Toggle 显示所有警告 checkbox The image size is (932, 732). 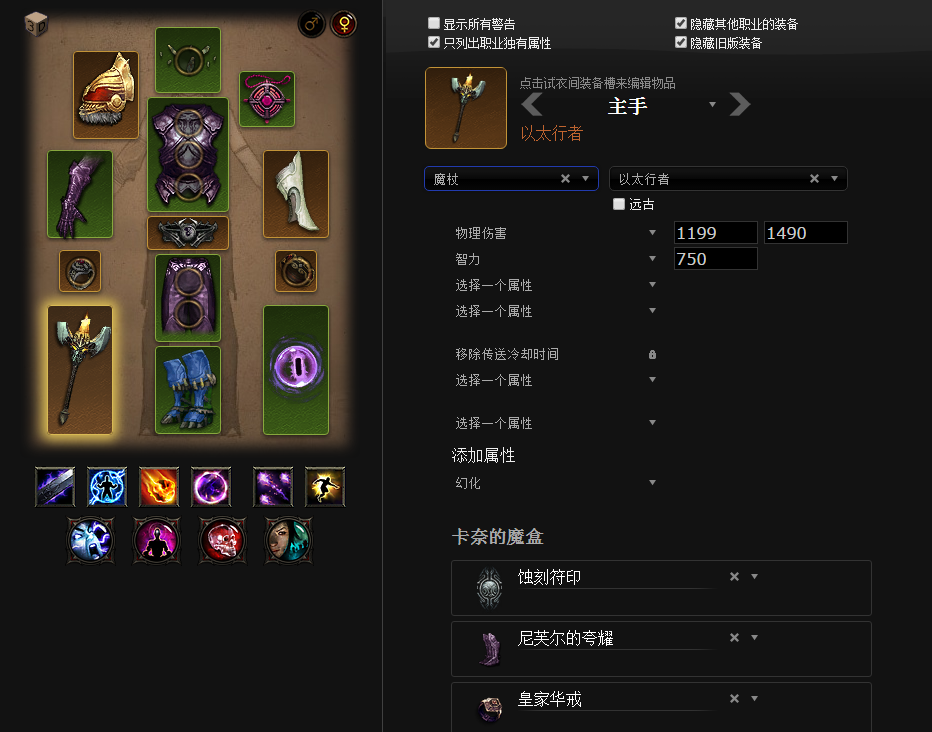point(434,23)
